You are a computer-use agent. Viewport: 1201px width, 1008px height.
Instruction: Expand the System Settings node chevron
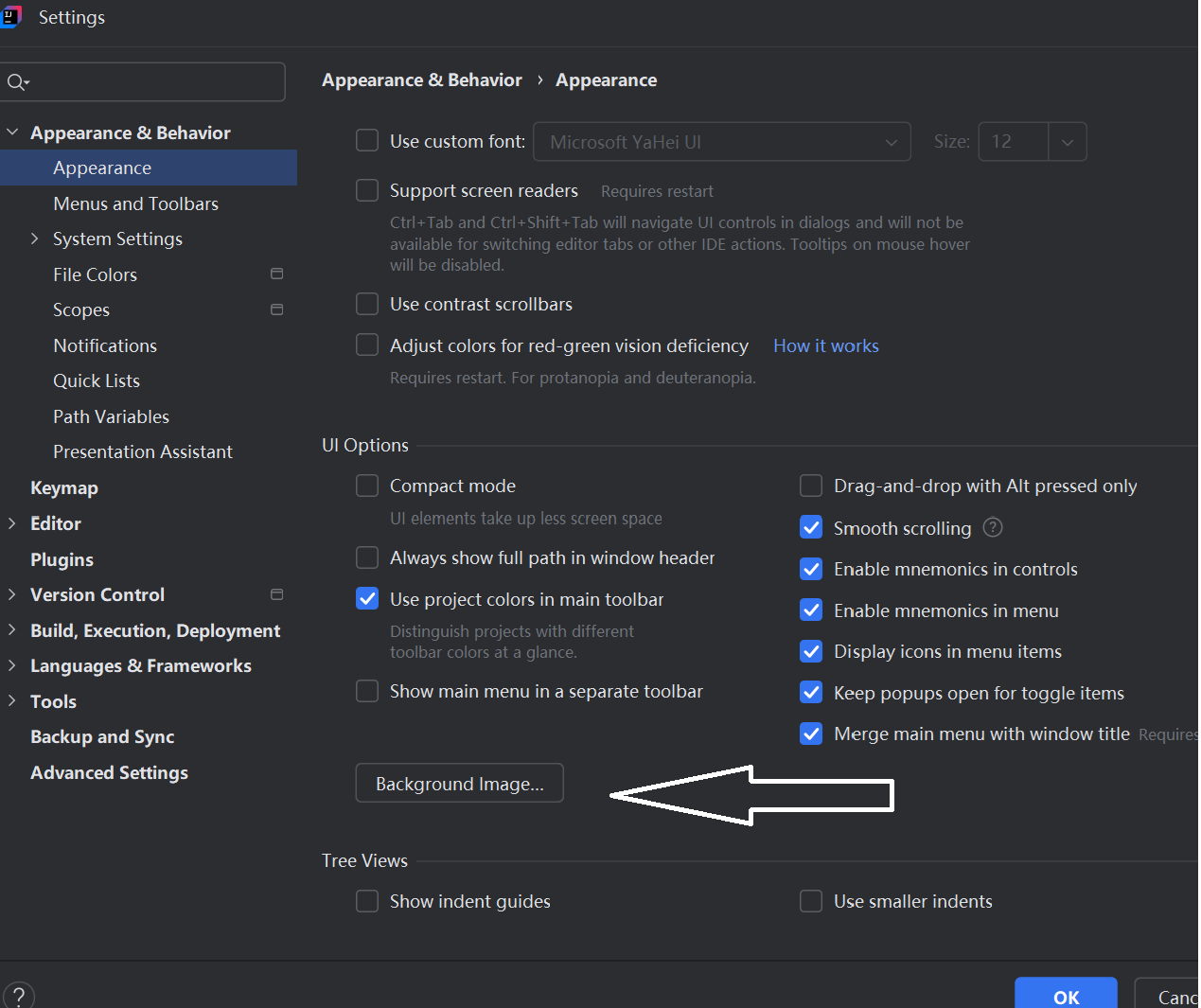click(x=35, y=239)
